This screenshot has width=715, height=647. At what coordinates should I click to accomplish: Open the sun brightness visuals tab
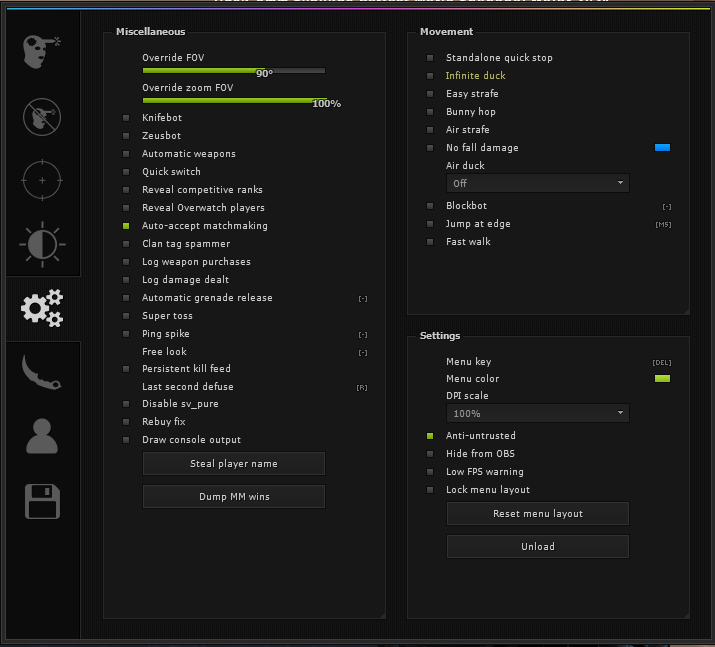(x=42, y=244)
